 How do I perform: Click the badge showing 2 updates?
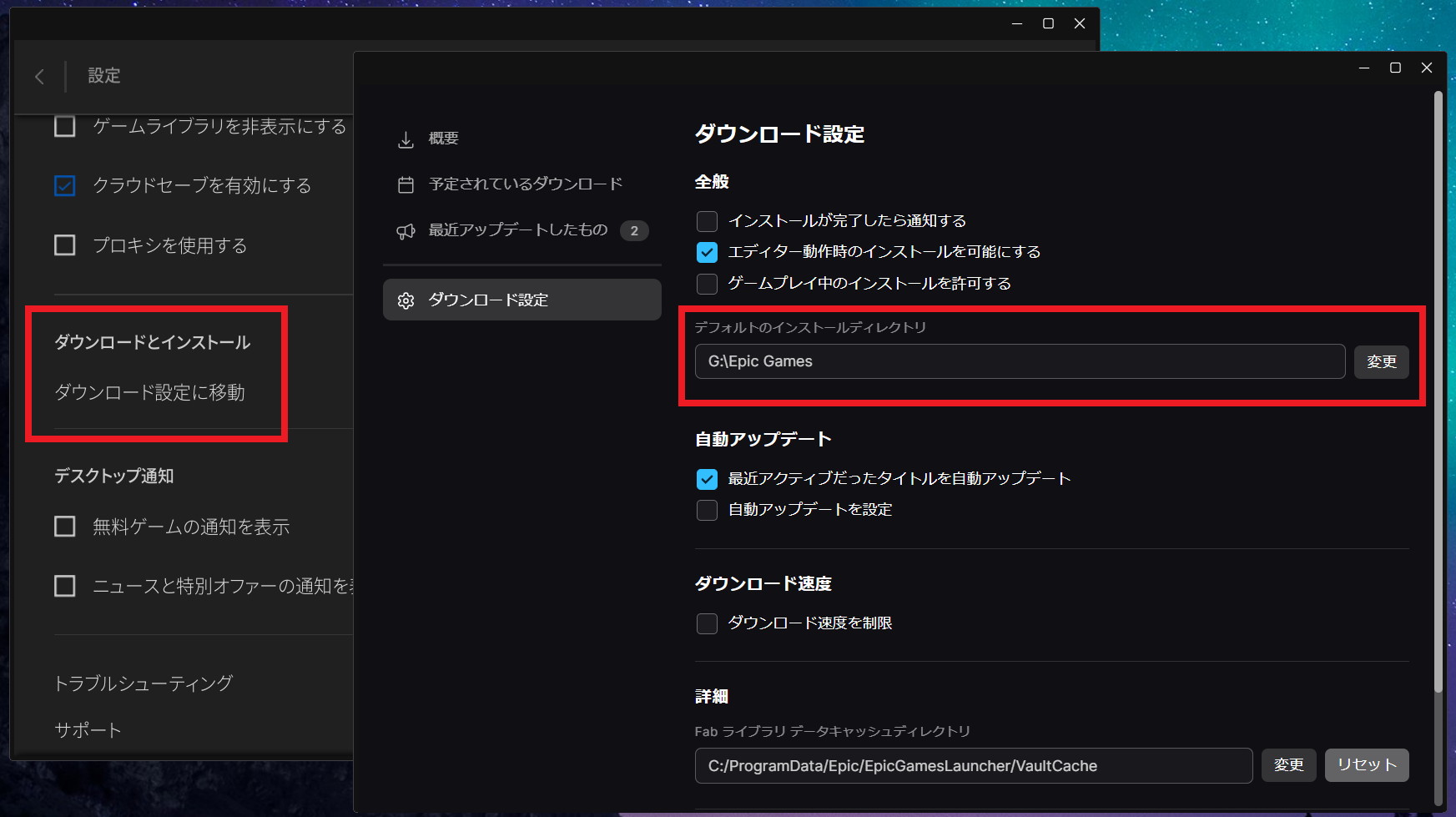click(634, 230)
